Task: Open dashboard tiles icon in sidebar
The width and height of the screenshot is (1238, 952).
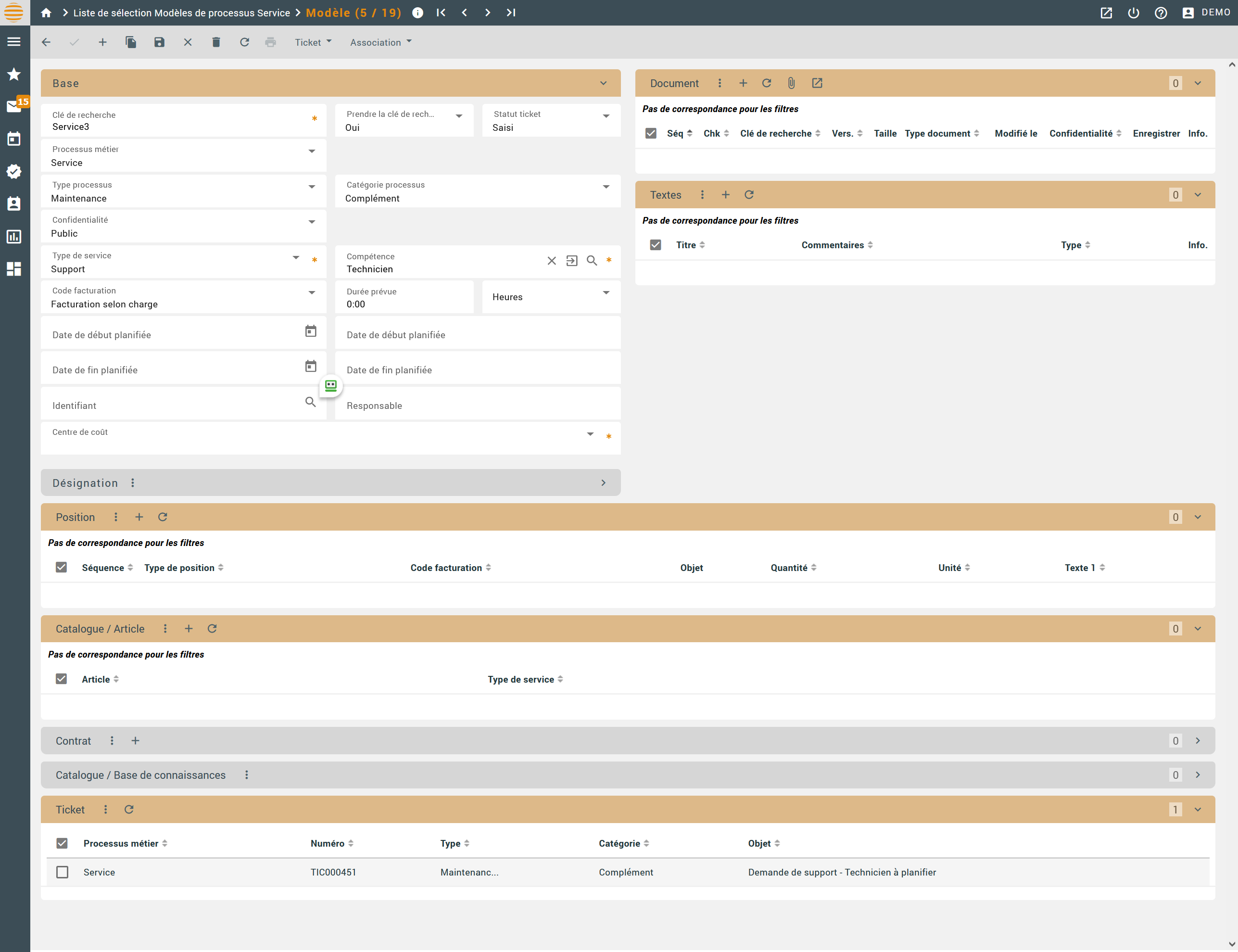Action: [14, 269]
